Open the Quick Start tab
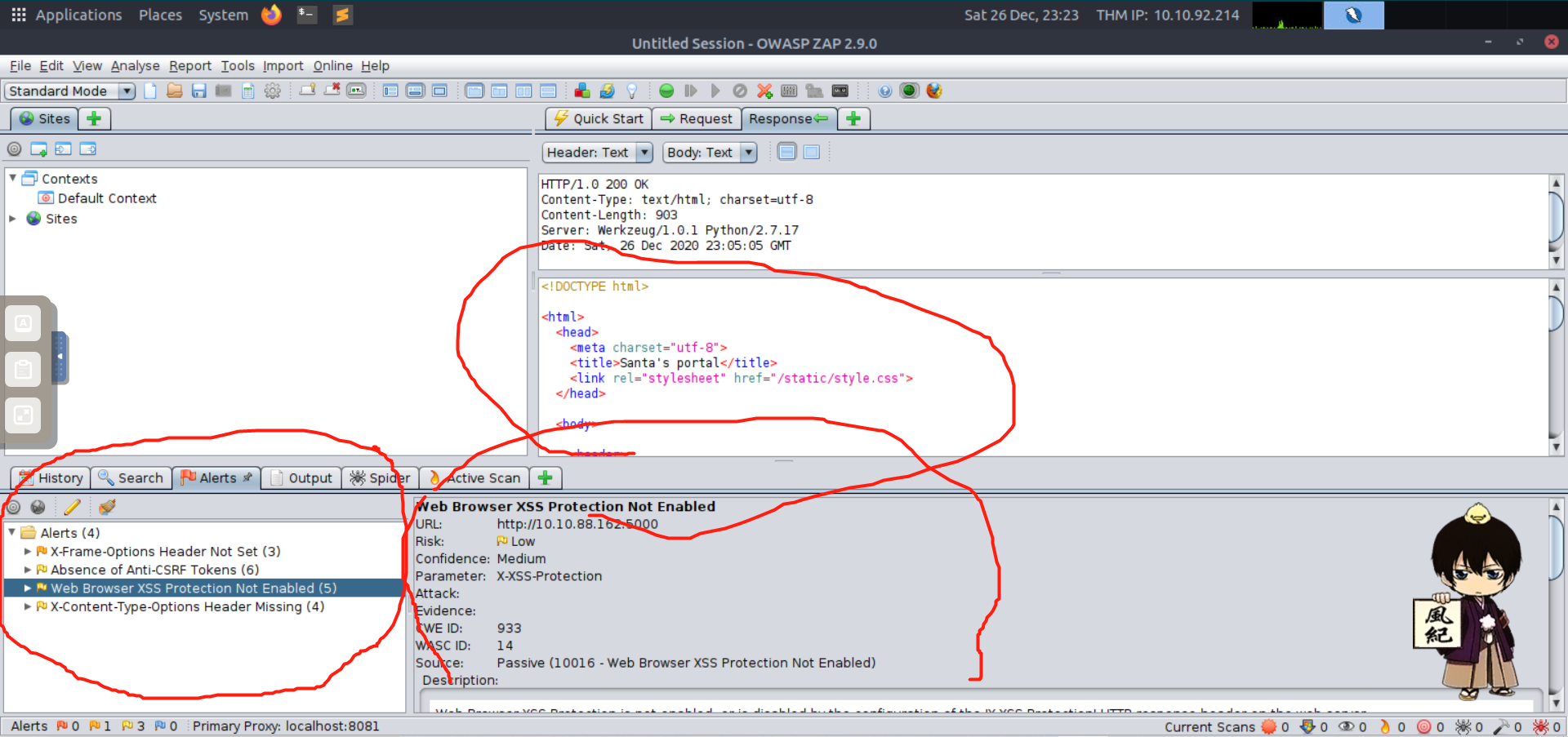Image resolution: width=1568 pixels, height=737 pixels. [x=599, y=119]
